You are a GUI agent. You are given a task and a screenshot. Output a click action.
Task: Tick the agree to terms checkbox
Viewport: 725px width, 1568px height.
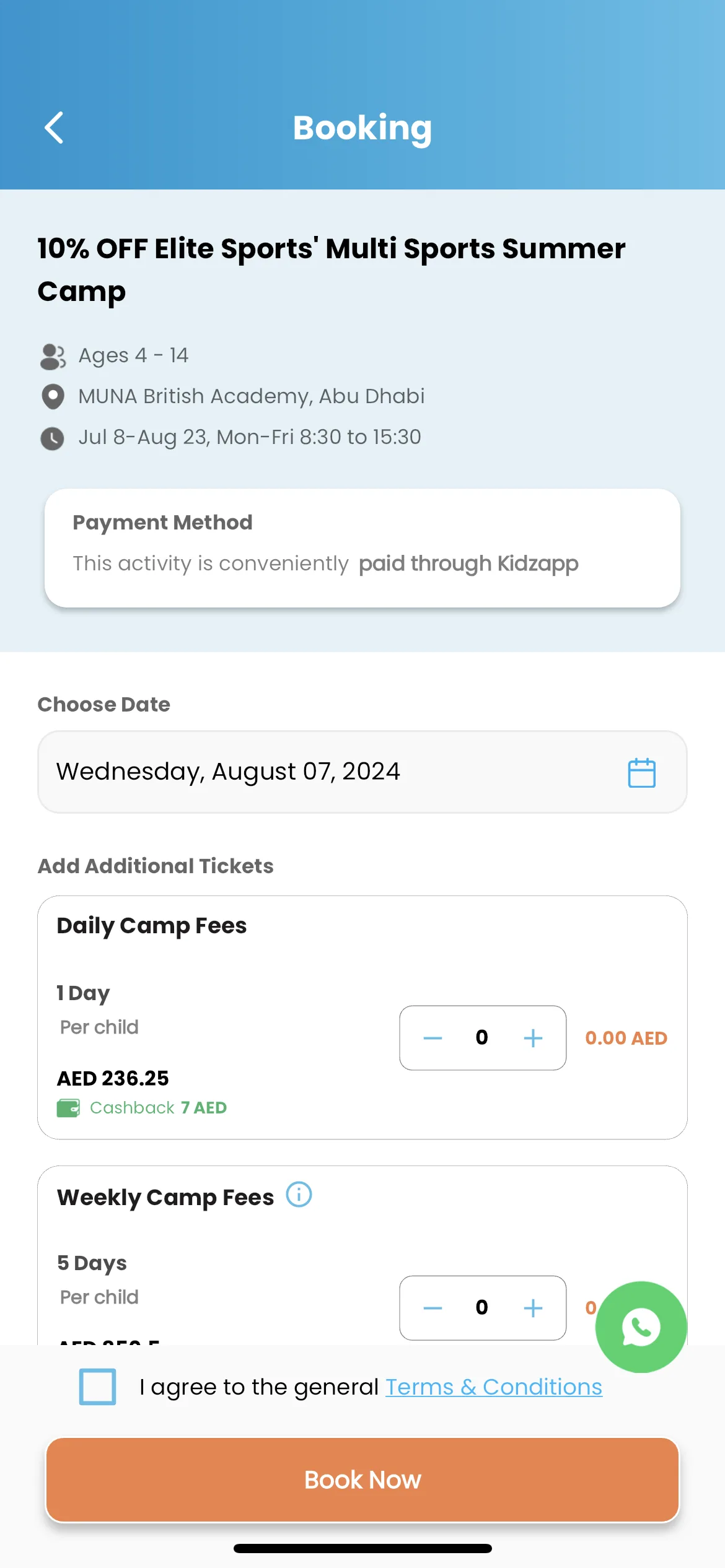(x=97, y=1387)
